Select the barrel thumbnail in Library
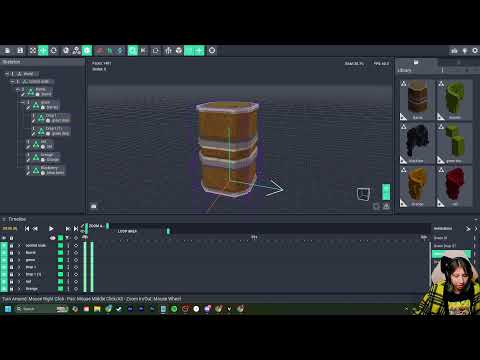The width and height of the screenshot is (480, 360). click(x=417, y=100)
